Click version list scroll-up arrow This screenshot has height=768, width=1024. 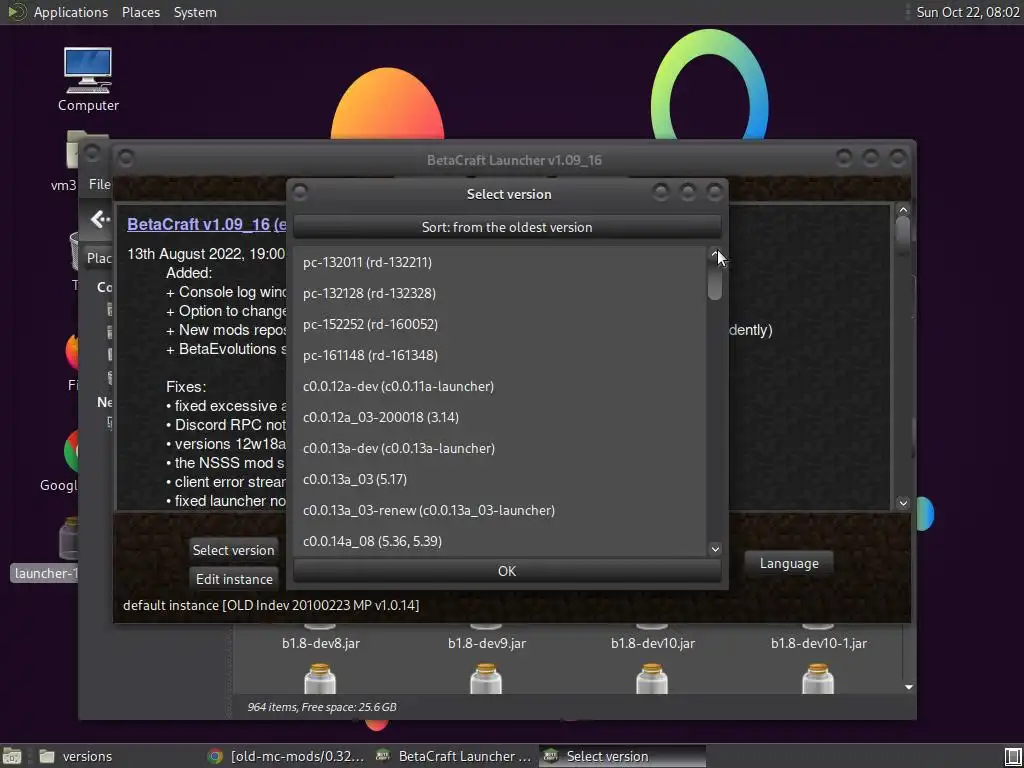click(715, 253)
